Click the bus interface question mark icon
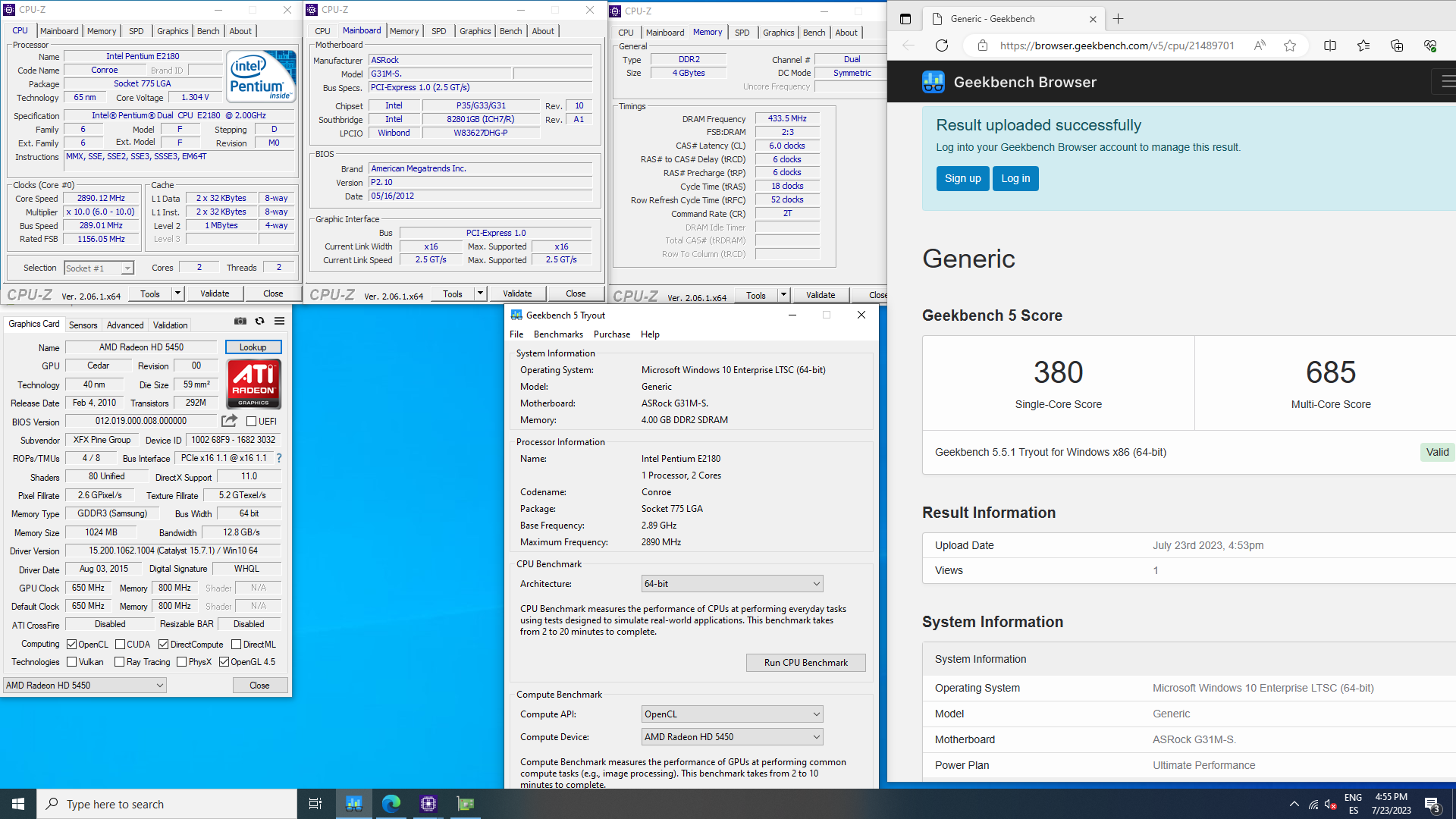Screen dimensions: 1456x819 click(279, 458)
